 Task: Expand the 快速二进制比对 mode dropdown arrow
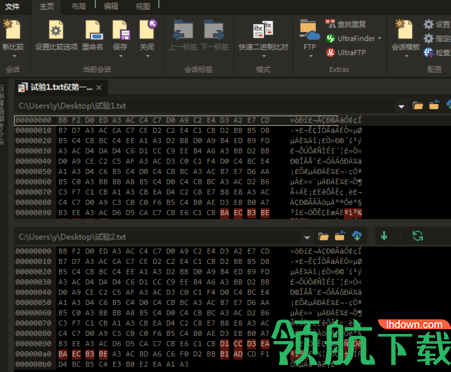tap(263, 56)
